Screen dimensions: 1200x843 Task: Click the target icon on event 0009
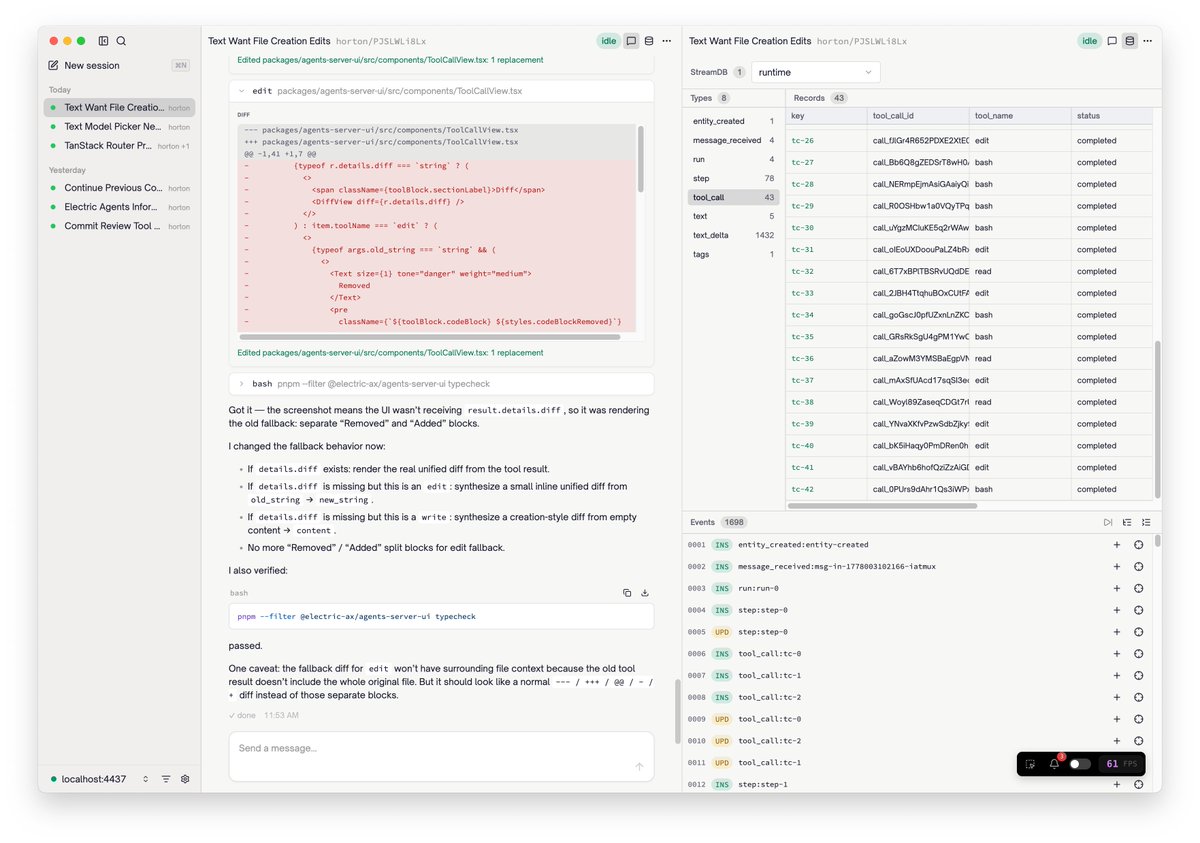[x=1138, y=719]
